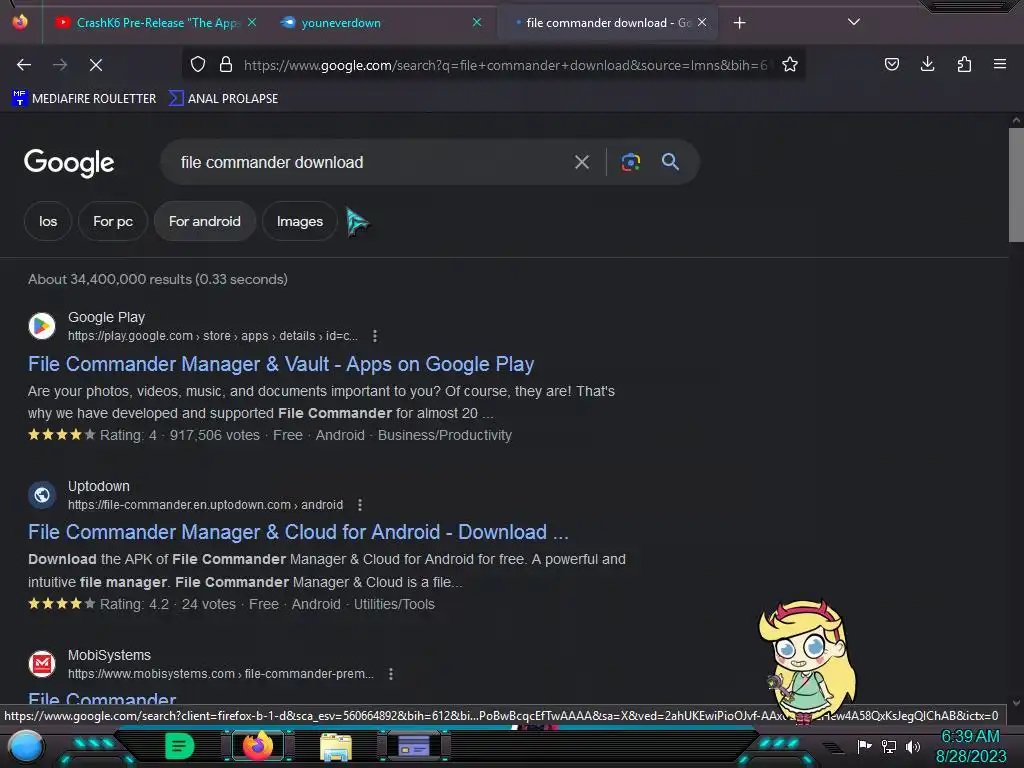Screen dimensions: 1024x768
Task: Open the Start orb button
Action: pyautogui.click(x=26, y=748)
